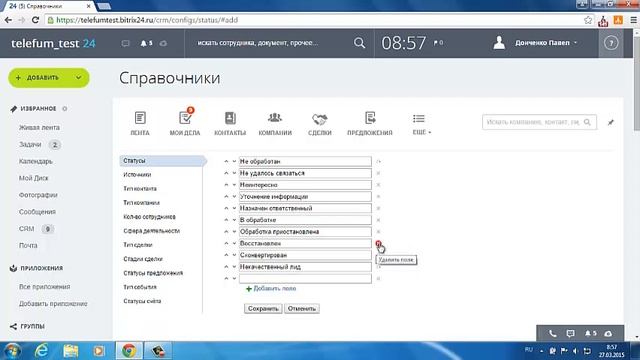640x360 pixels.
Task: Click the CRM company/contact search box
Action: (539, 122)
